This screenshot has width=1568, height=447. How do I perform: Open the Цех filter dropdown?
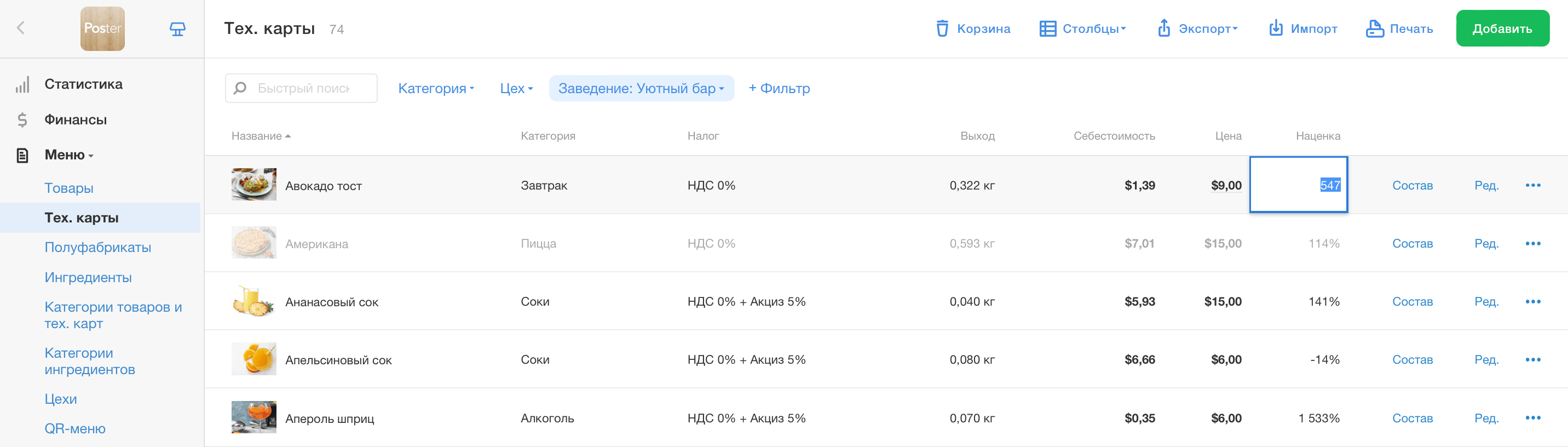[x=516, y=88]
